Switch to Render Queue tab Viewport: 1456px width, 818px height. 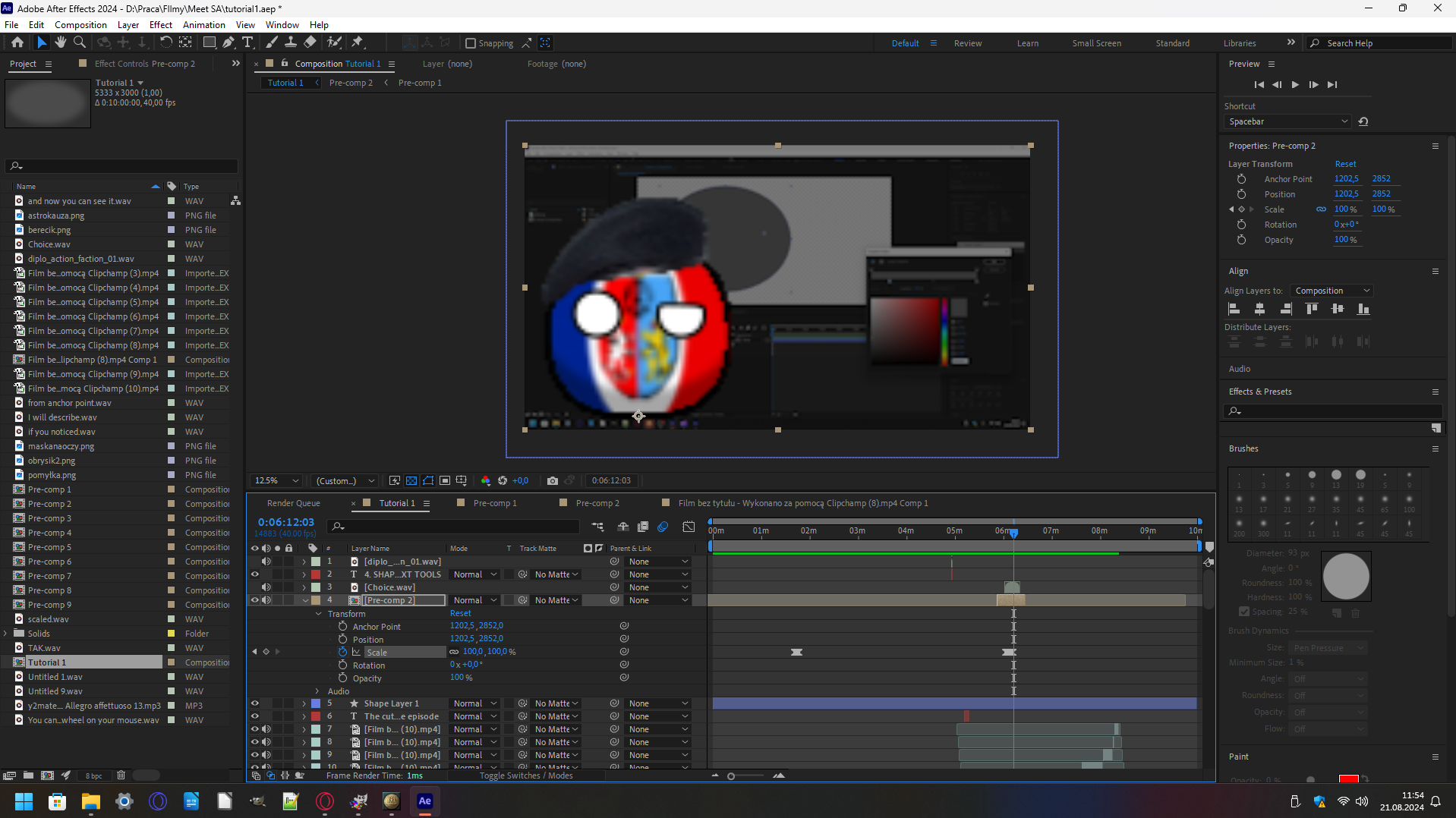pos(293,503)
